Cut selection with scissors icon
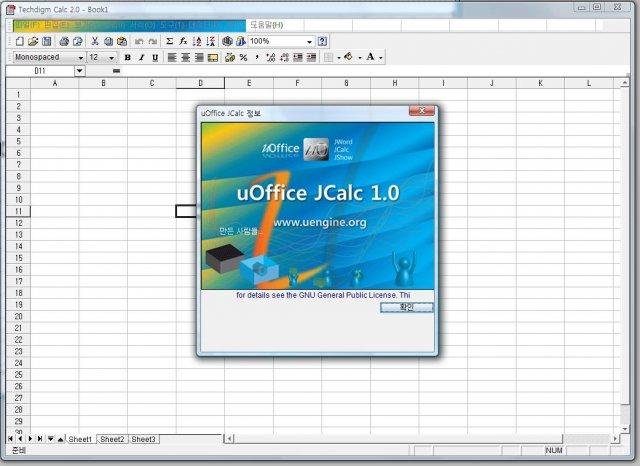The width and height of the screenshot is (640, 466). (95, 41)
